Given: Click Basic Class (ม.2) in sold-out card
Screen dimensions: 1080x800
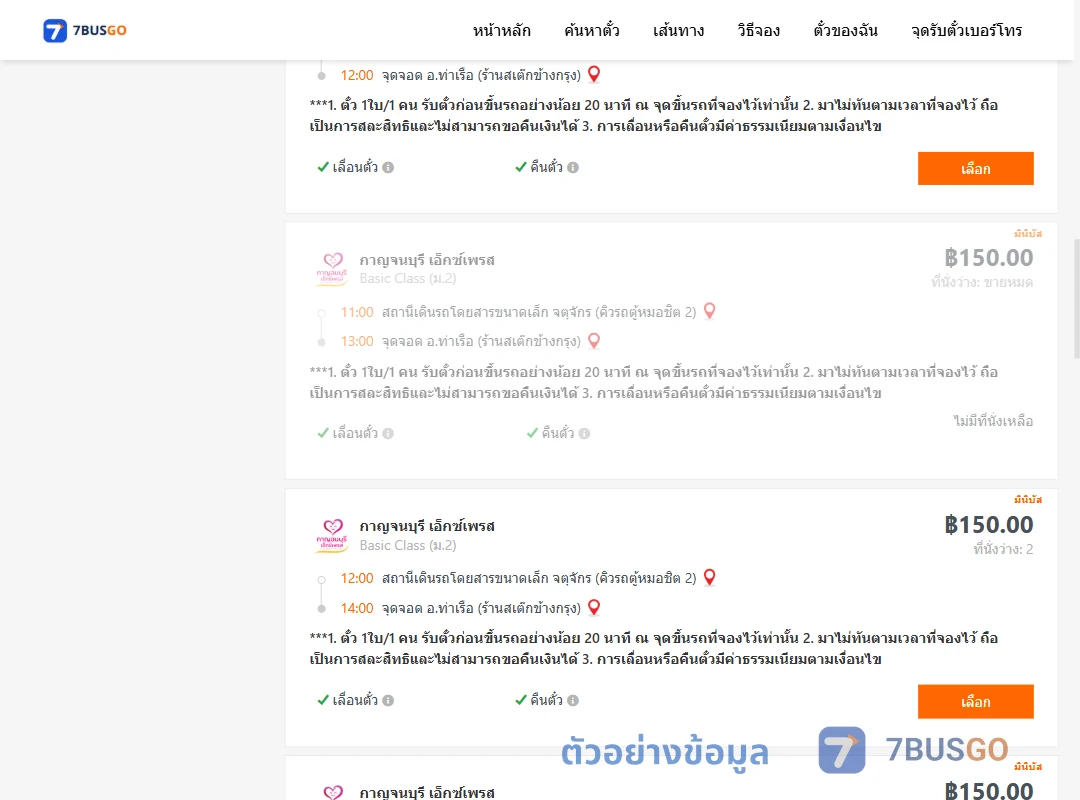Looking at the screenshot, I should coord(408,278).
